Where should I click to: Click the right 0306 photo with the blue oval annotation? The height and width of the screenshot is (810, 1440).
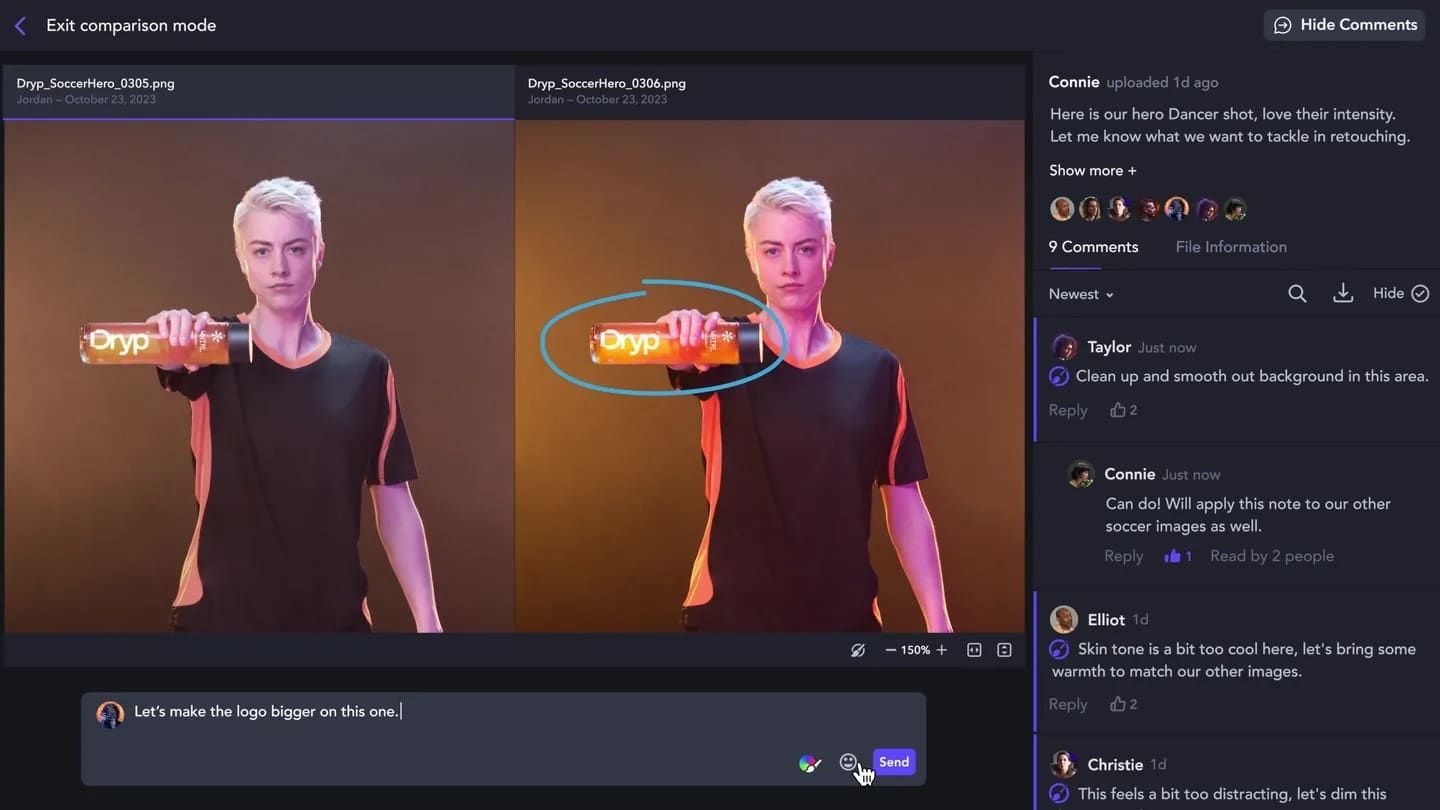tap(770, 376)
